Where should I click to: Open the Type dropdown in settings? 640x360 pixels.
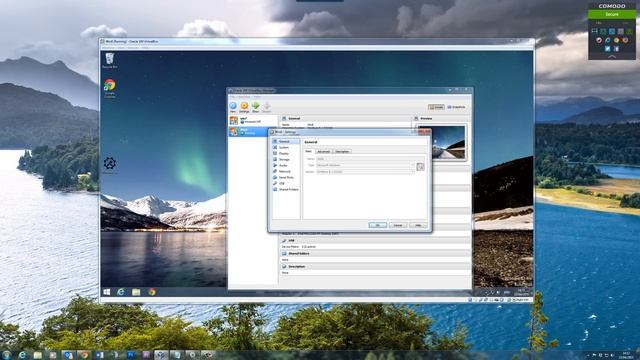tap(365, 165)
